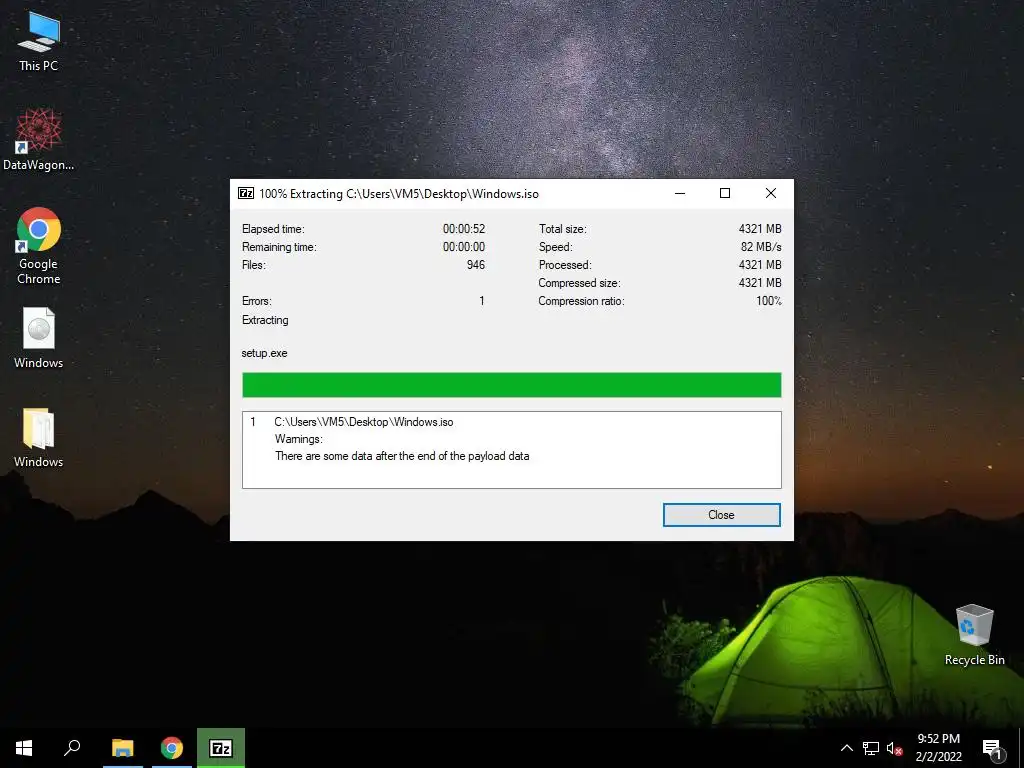
Task: Click the Files count 946
Action: [476, 264]
